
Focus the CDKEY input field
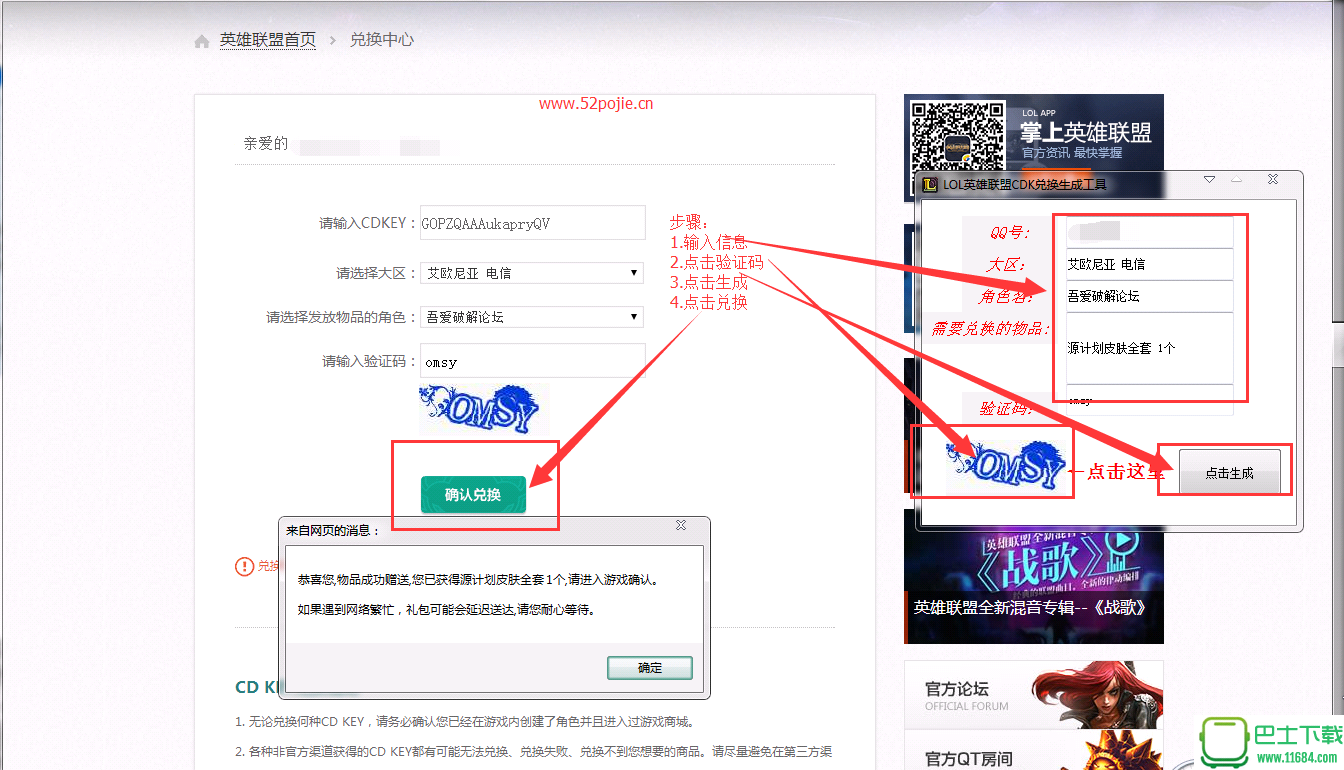point(532,223)
